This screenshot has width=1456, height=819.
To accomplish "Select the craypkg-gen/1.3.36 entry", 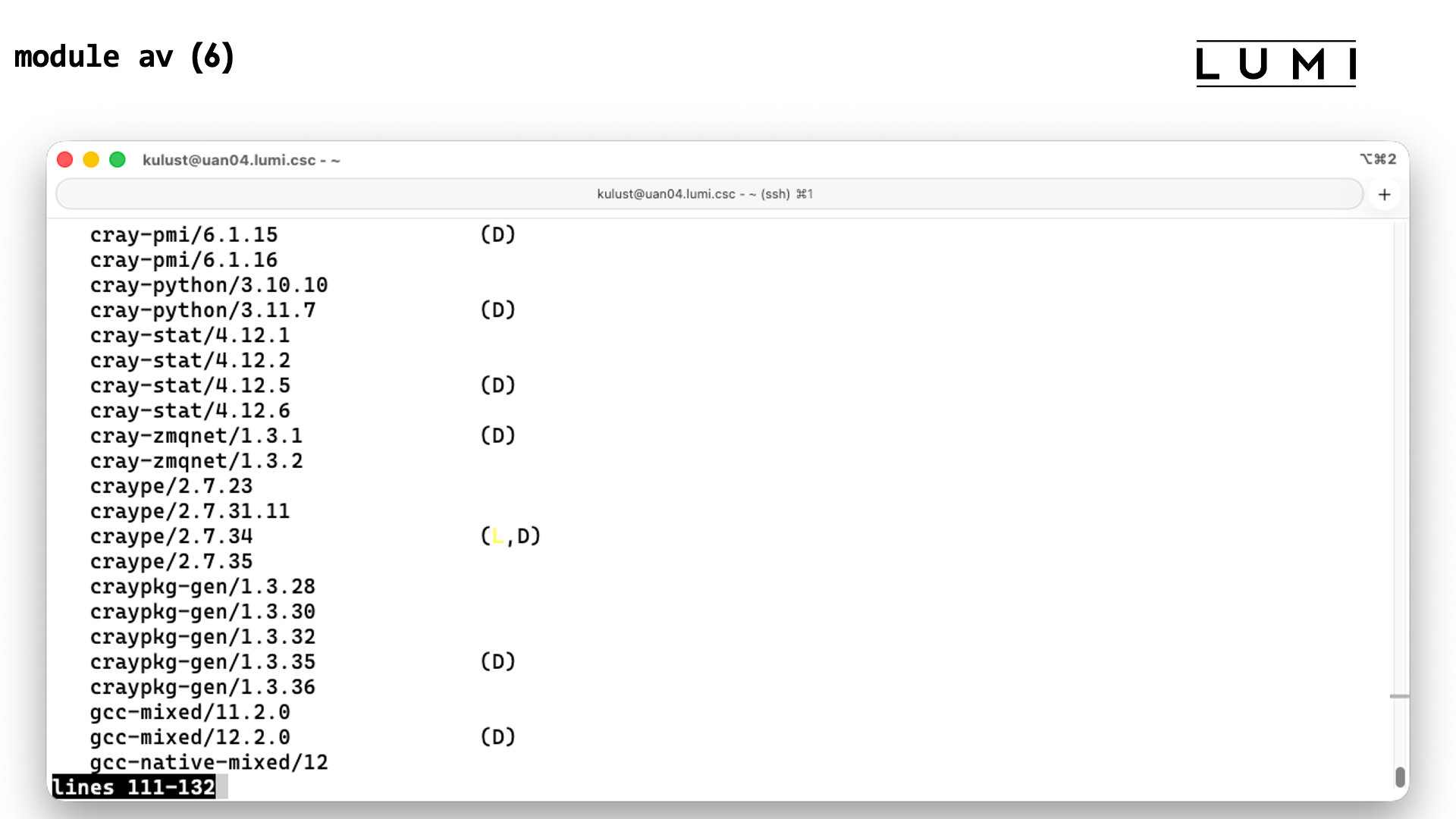I will pyautogui.click(x=202, y=687).
